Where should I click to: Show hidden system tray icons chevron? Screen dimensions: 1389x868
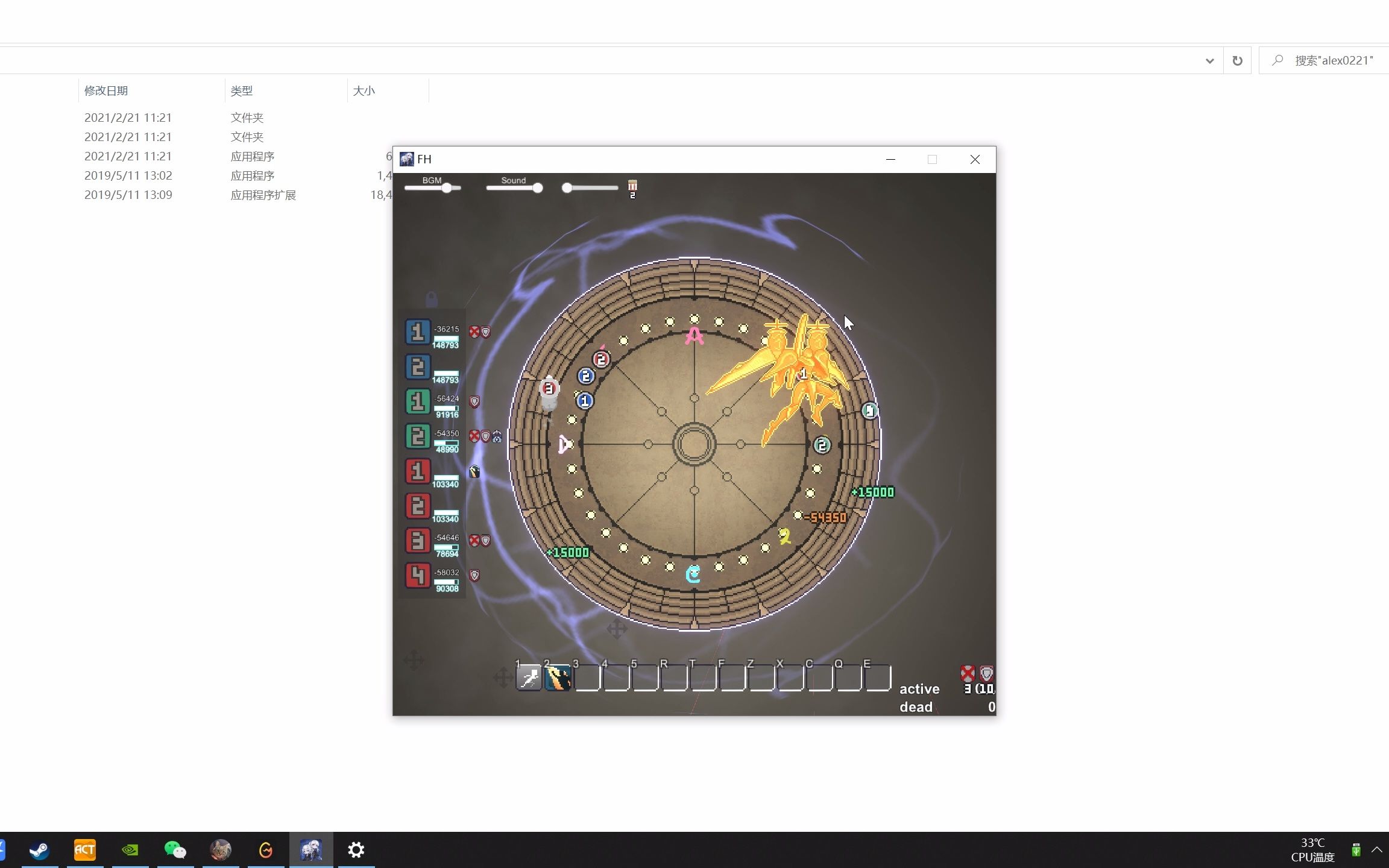1377,850
